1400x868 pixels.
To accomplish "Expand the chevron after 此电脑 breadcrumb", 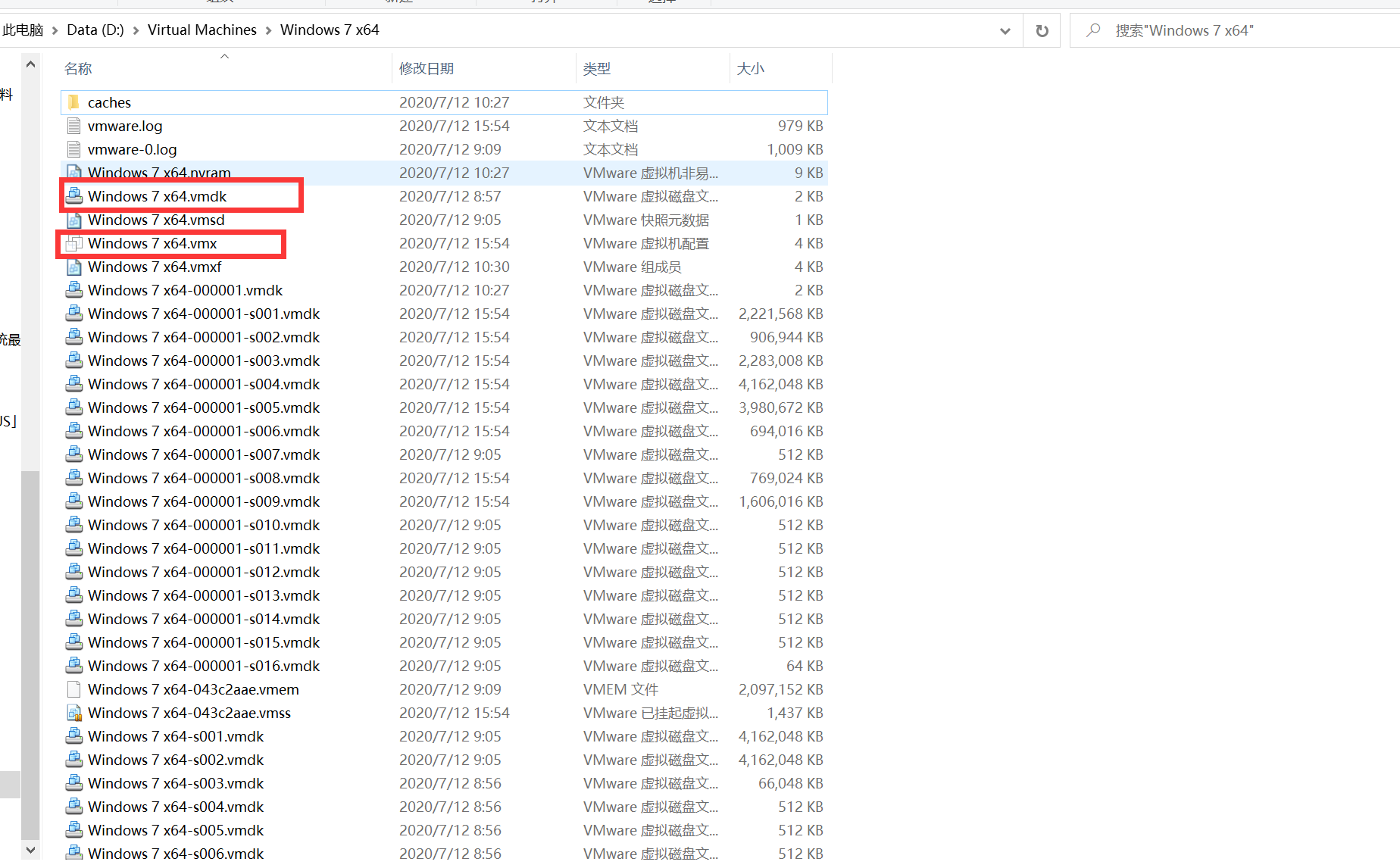I will (x=55, y=30).
